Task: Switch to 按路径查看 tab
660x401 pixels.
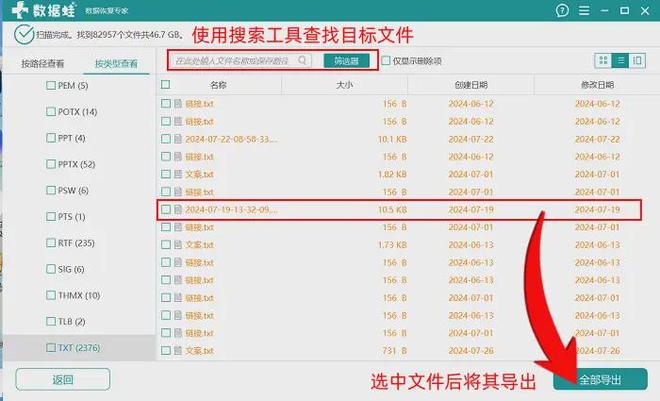Action: pos(43,64)
